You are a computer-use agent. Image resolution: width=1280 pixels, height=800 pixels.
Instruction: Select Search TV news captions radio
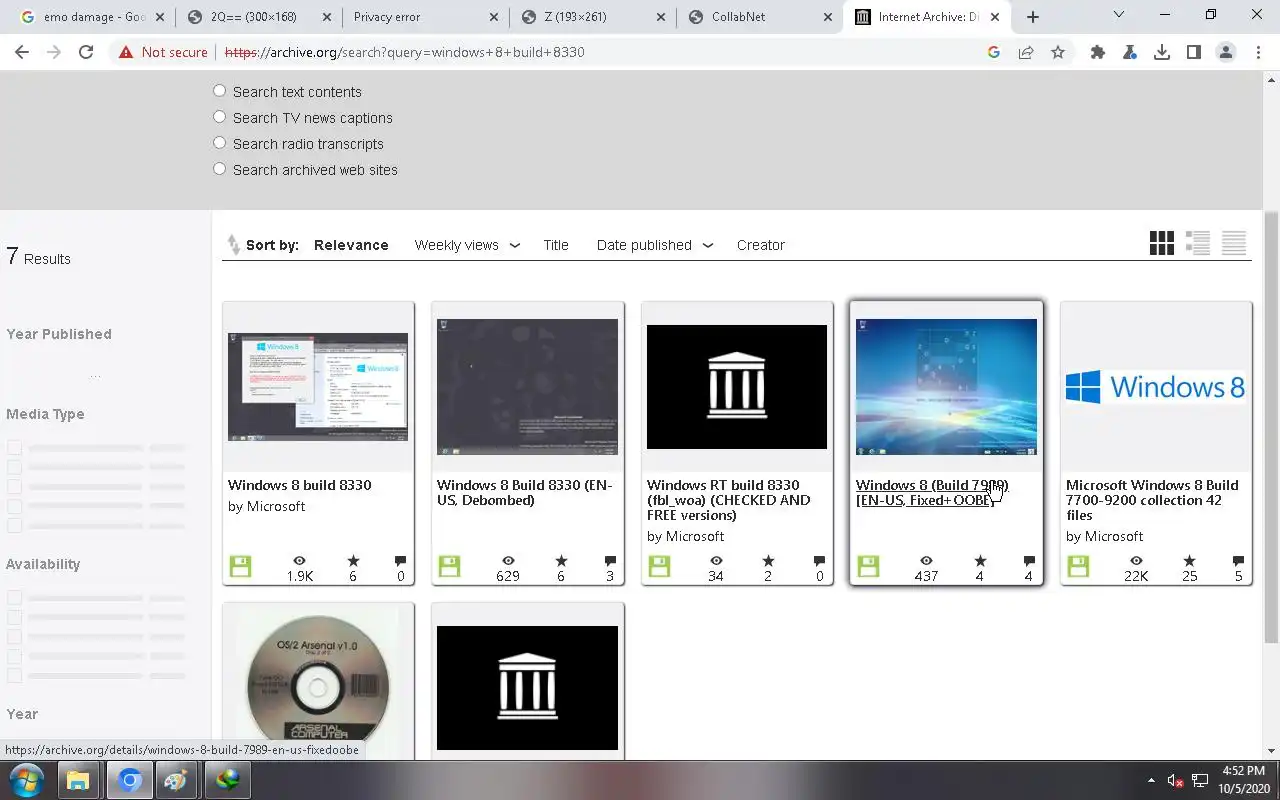tap(219, 117)
